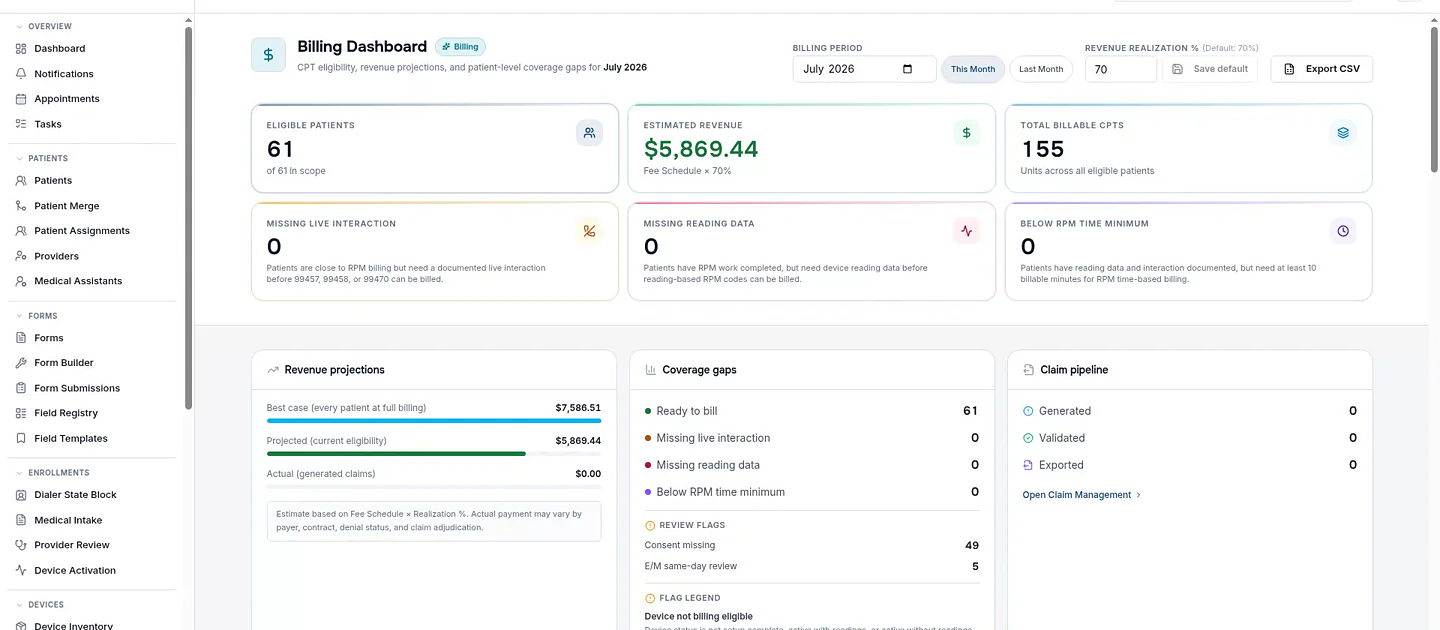
Task: Click the Missing Reading Data pulse icon
Action: point(966,230)
